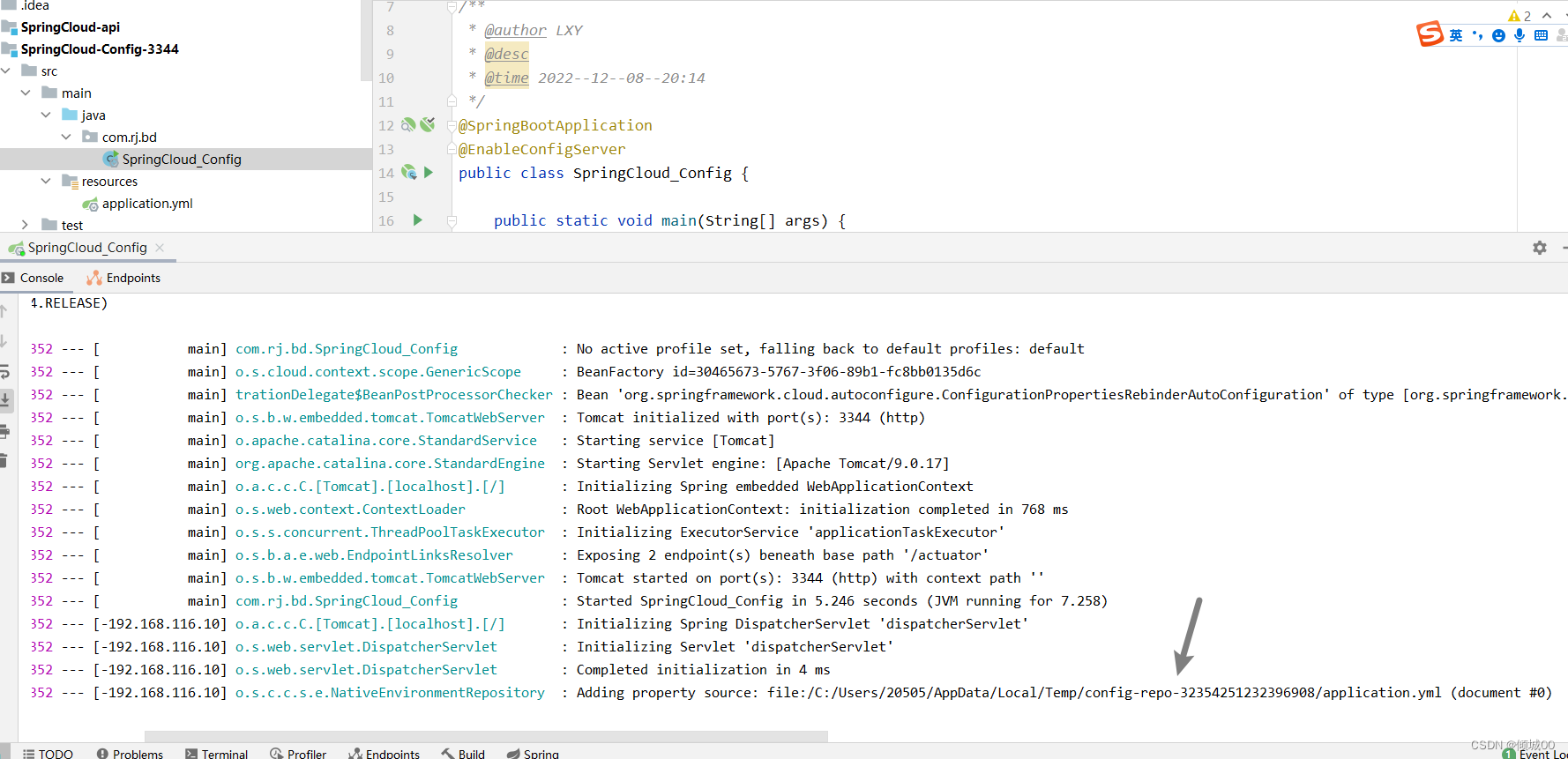Image resolution: width=1568 pixels, height=759 pixels.
Task: Click config-repo application.yml file path
Action: tap(1104, 693)
